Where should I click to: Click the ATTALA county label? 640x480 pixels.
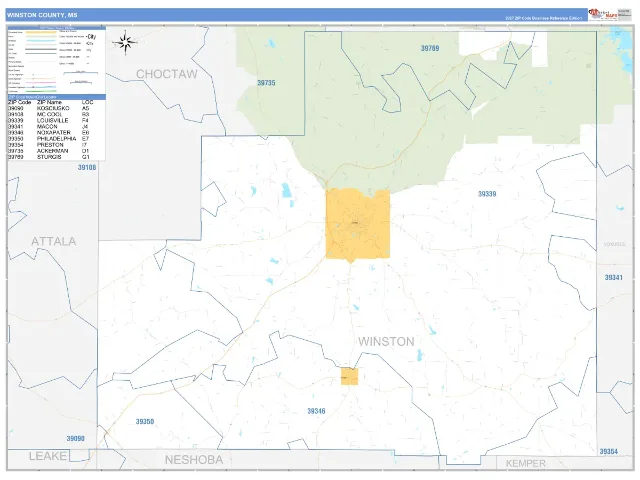[53, 241]
